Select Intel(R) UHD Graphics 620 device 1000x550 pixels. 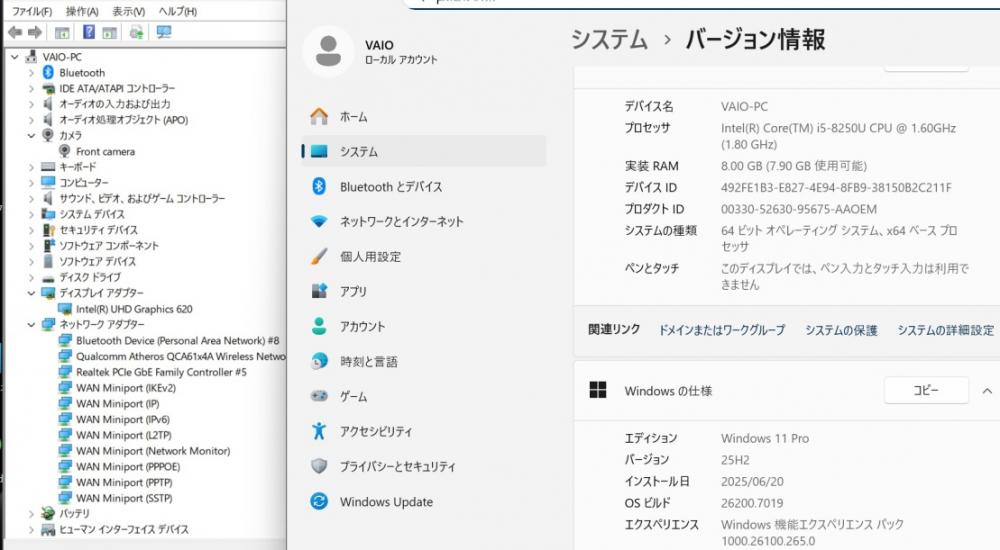pos(134,309)
